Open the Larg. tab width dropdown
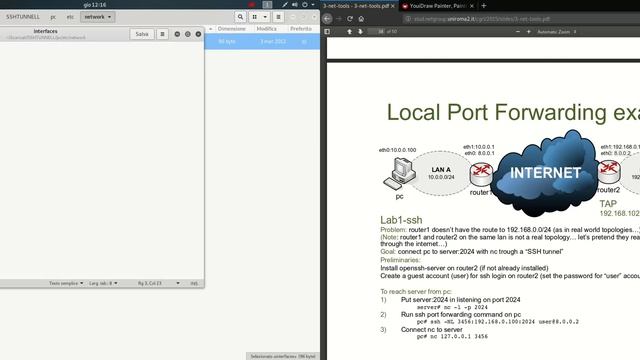The height and width of the screenshot is (360, 640). point(103,283)
